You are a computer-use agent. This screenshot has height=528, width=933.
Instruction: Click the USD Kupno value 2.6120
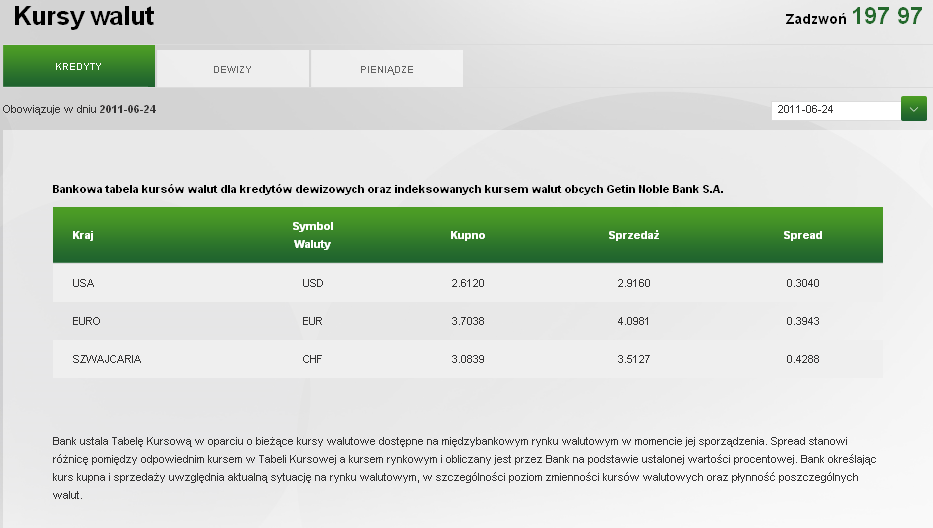point(468,283)
